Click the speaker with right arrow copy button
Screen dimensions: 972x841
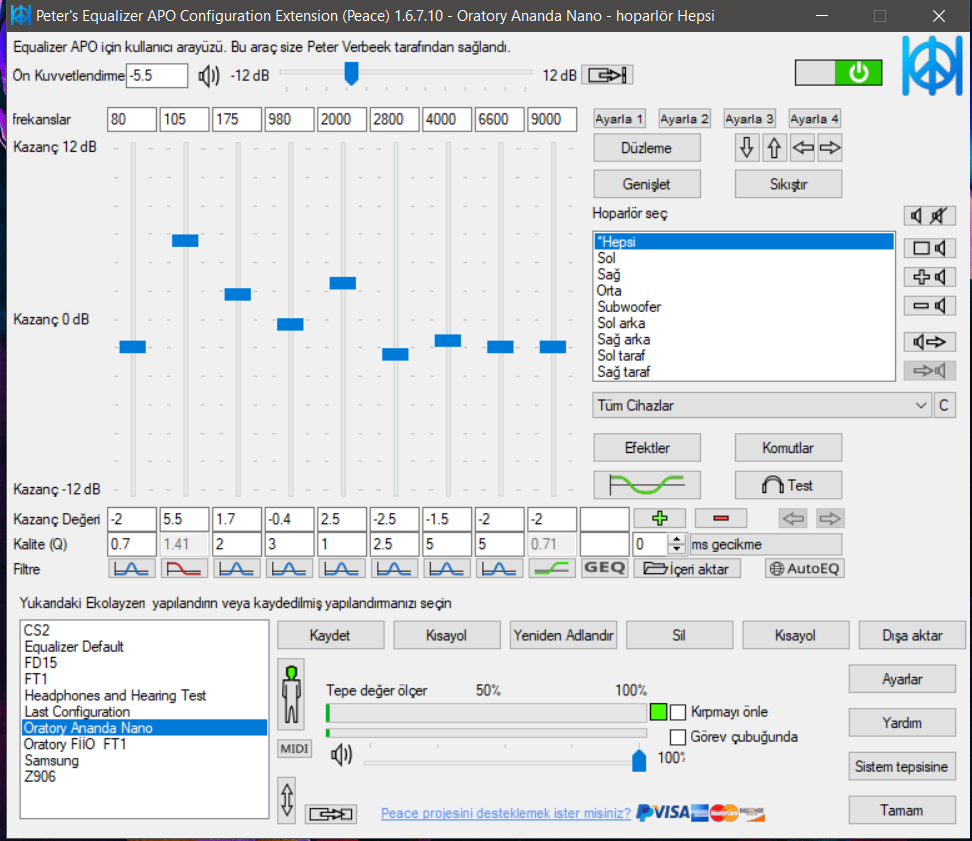click(x=929, y=341)
